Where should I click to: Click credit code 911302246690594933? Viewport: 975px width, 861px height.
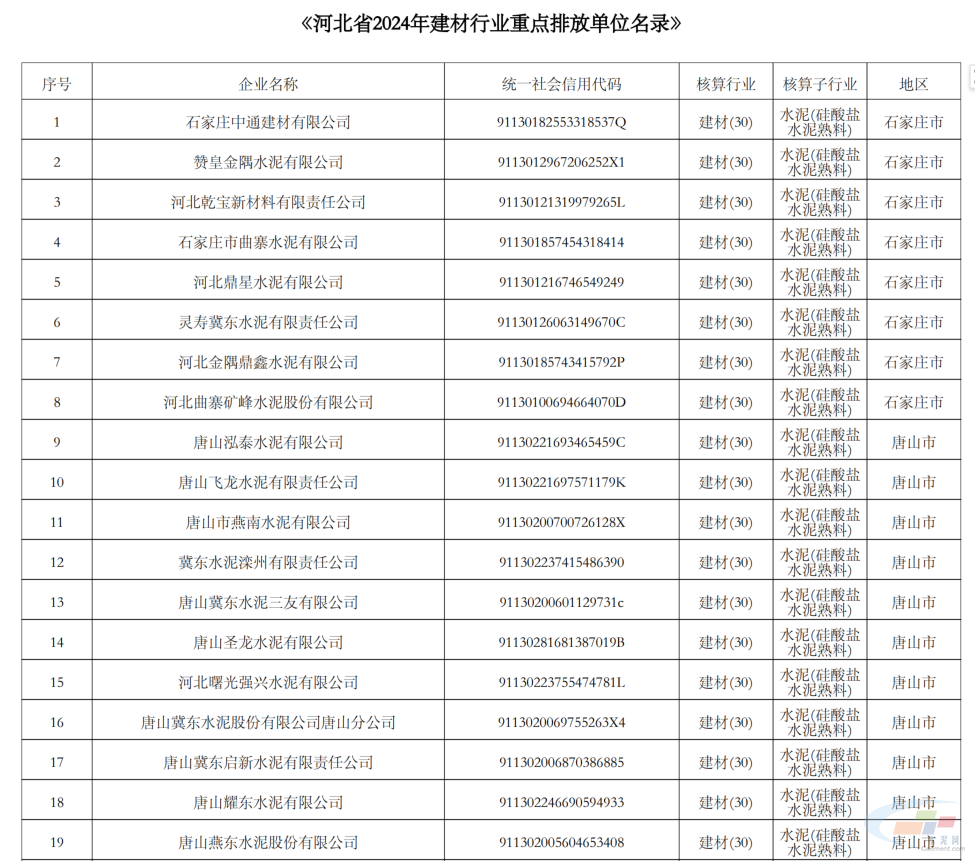(561, 803)
